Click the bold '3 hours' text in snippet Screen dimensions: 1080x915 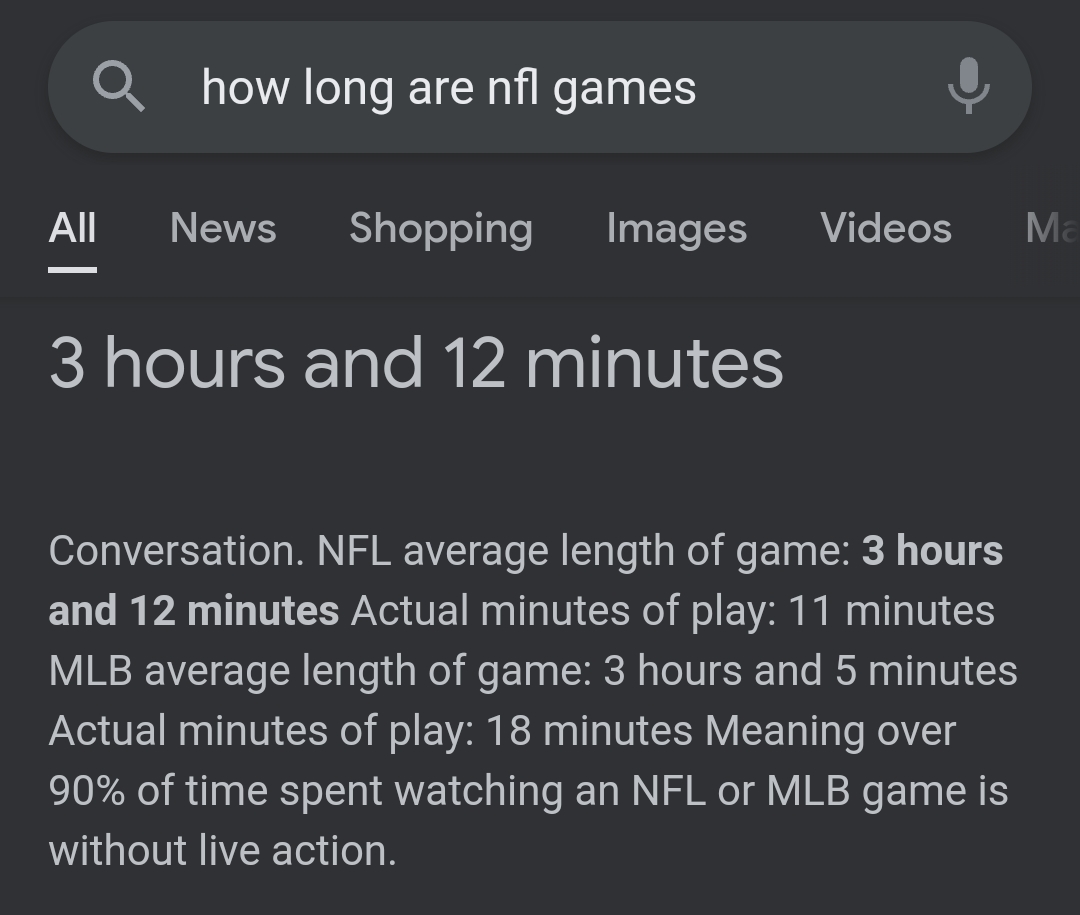pyautogui.click(x=932, y=551)
